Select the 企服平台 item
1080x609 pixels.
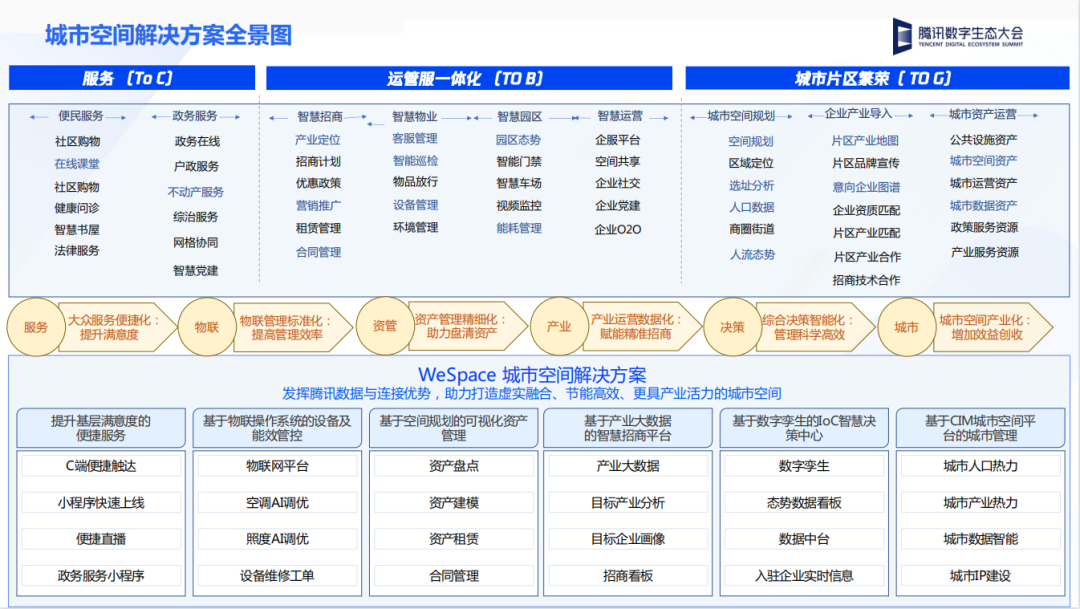(618, 140)
